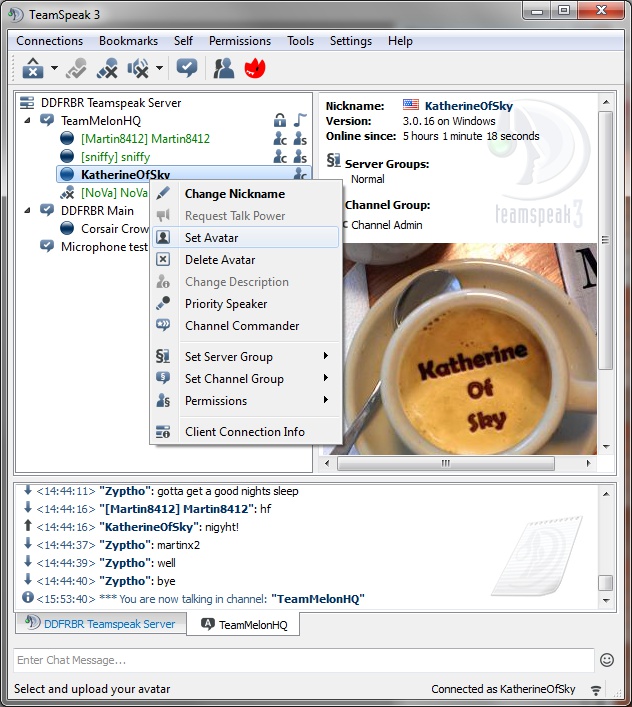Click the X-box icon beside Delete Avatar

click(163, 259)
